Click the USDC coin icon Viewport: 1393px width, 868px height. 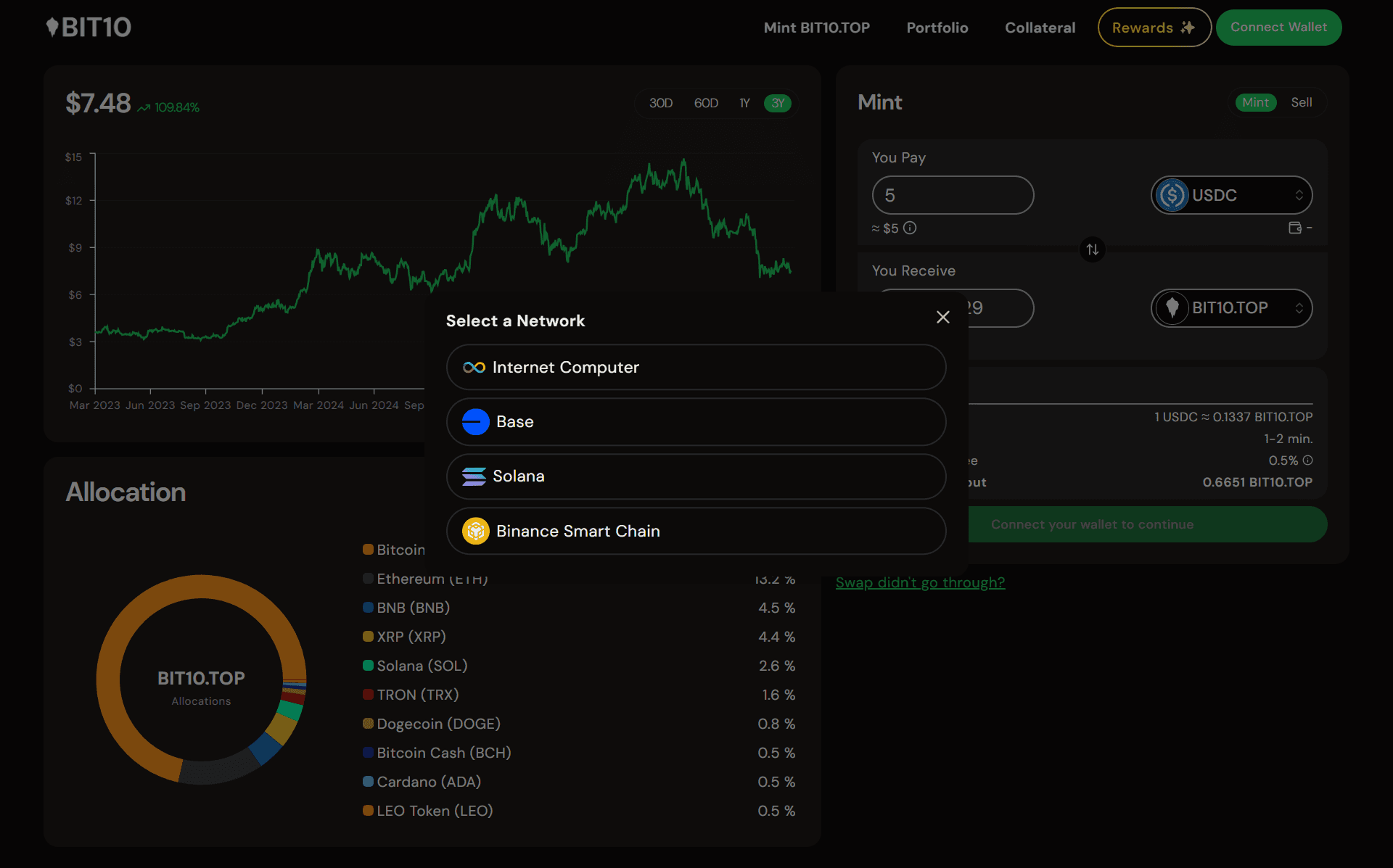click(1172, 195)
